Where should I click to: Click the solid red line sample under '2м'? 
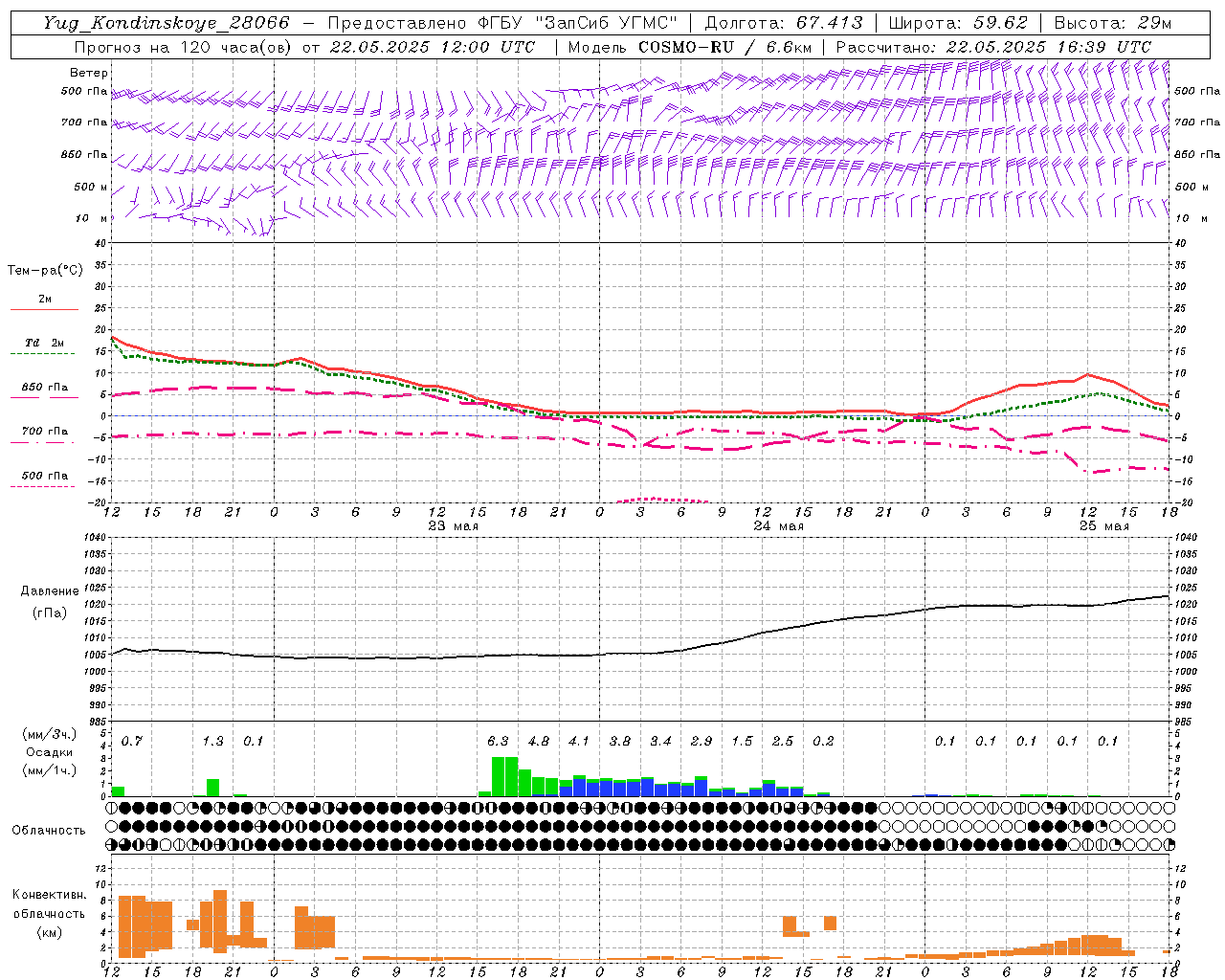[44, 309]
